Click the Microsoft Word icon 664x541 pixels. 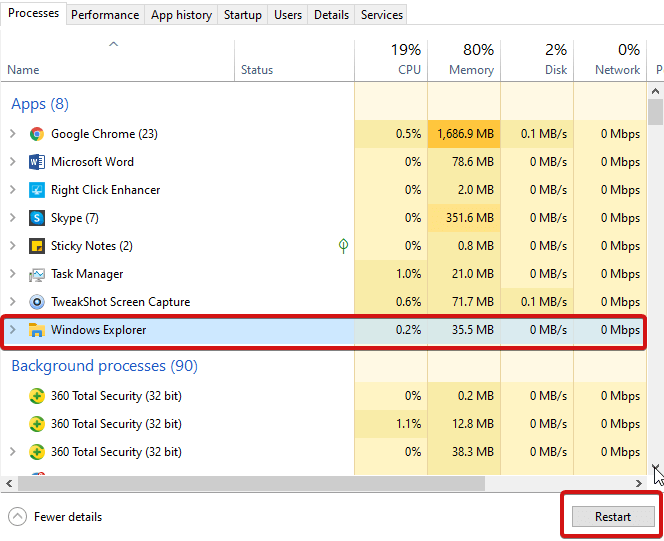(x=37, y=162)
